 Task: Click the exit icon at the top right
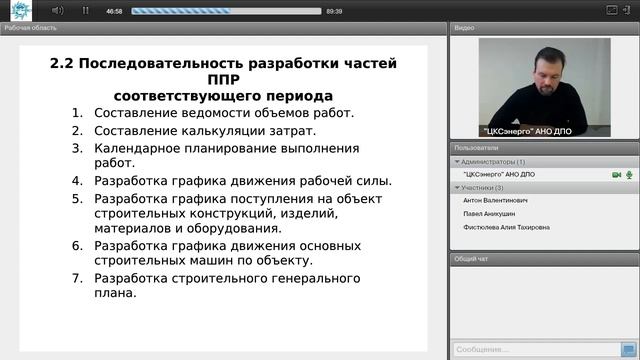[x=627, y=10]
